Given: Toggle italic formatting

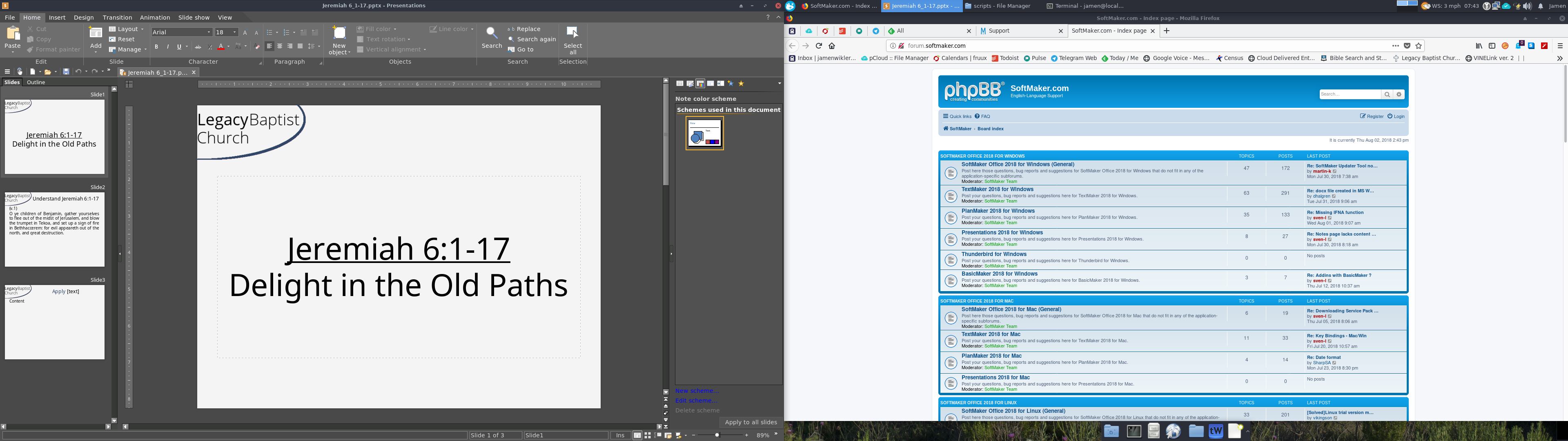Looking at the screenshot, I should coord(167,47).
